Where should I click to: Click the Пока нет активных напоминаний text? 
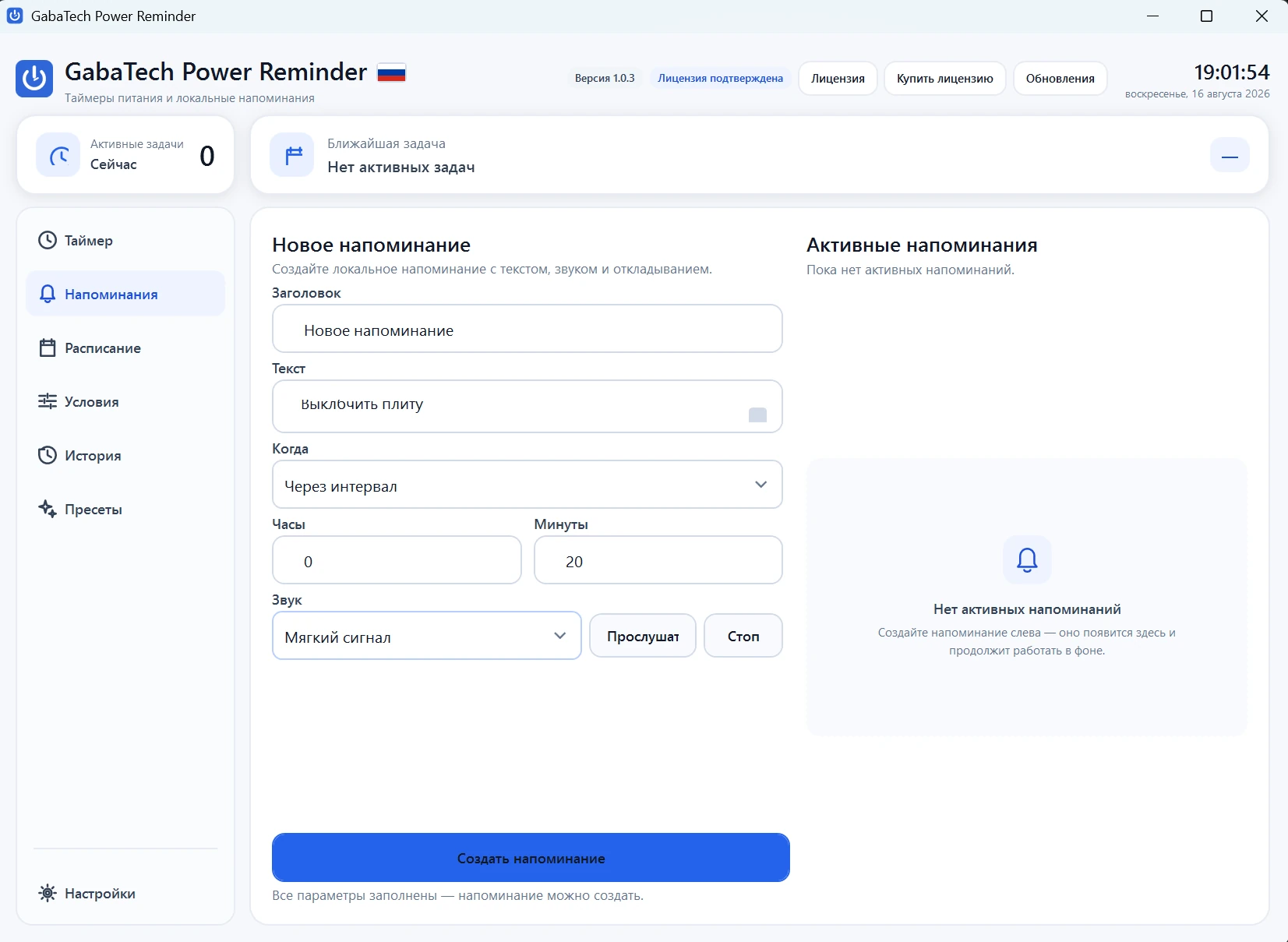(x=910, y=270)
